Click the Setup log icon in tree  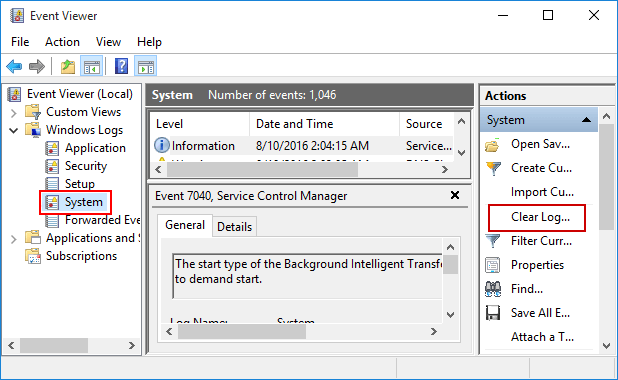click(52, 184)
